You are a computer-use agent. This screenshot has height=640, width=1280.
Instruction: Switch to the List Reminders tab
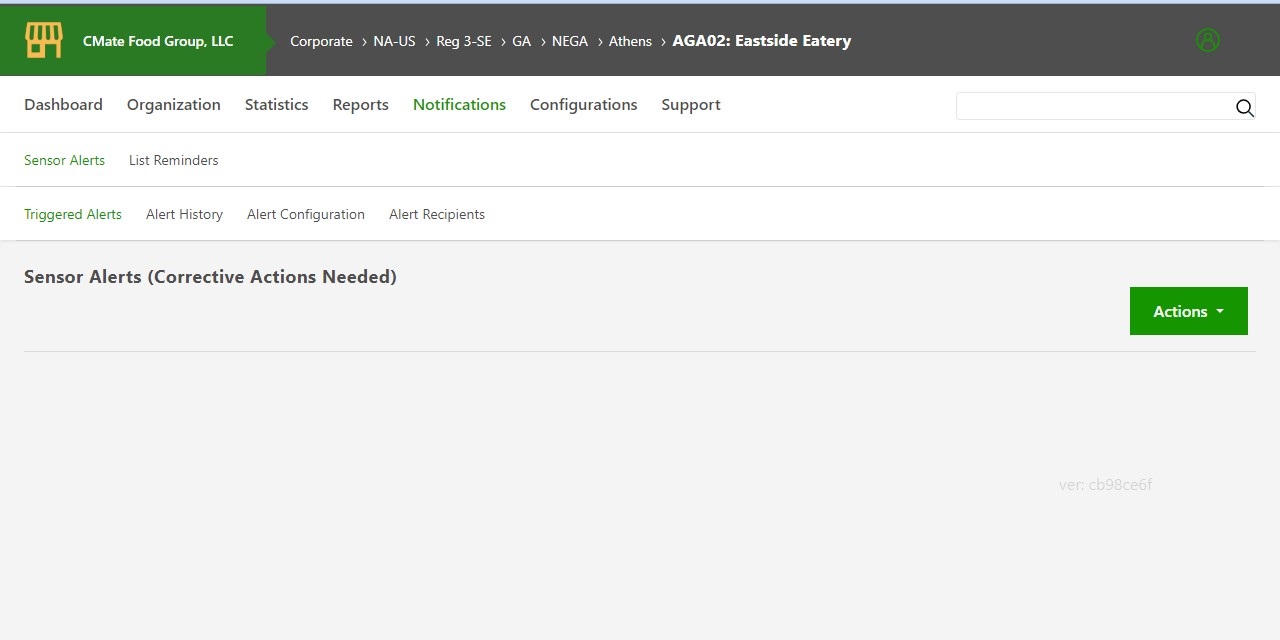tap(173, 160)
